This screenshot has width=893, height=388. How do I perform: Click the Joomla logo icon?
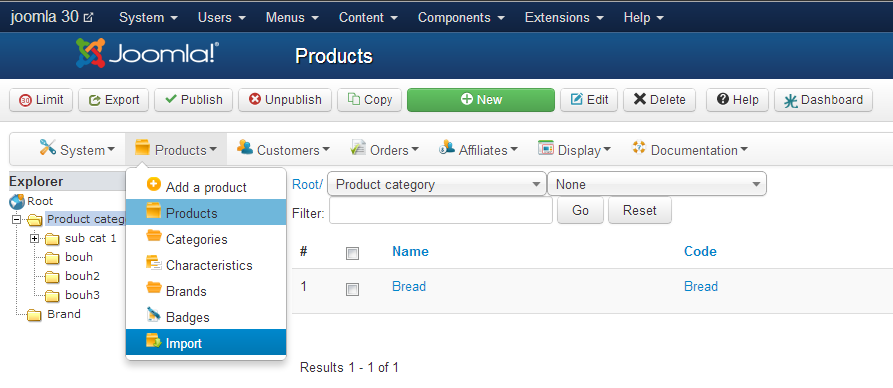tap(91, 54)
